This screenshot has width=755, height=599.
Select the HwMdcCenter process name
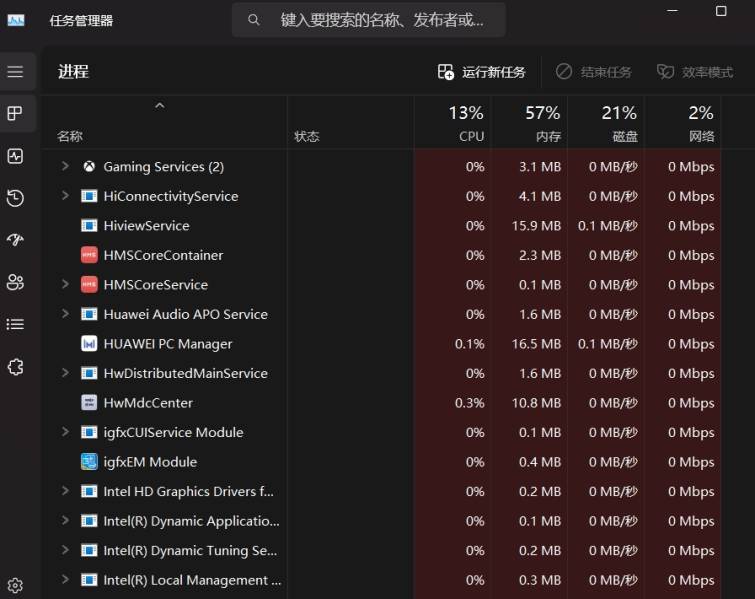pos(148,403)
